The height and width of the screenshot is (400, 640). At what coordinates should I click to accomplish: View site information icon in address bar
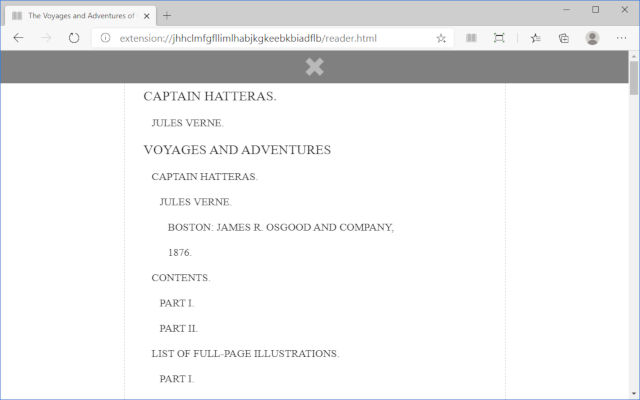[x=105, y=38]
